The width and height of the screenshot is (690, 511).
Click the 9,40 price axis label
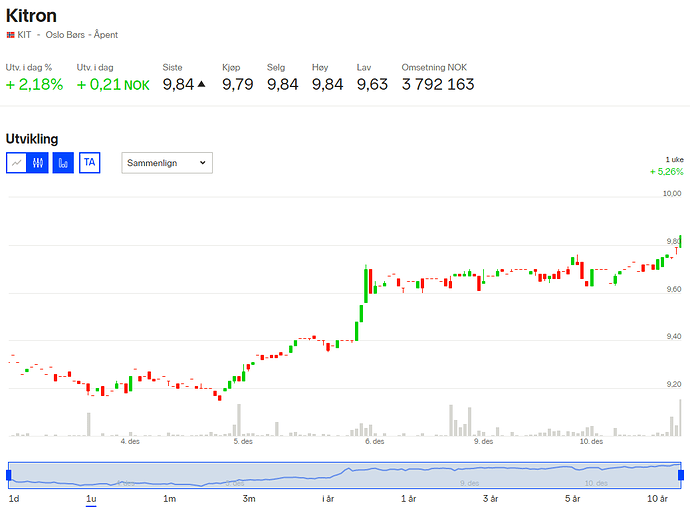coord(674,336)
